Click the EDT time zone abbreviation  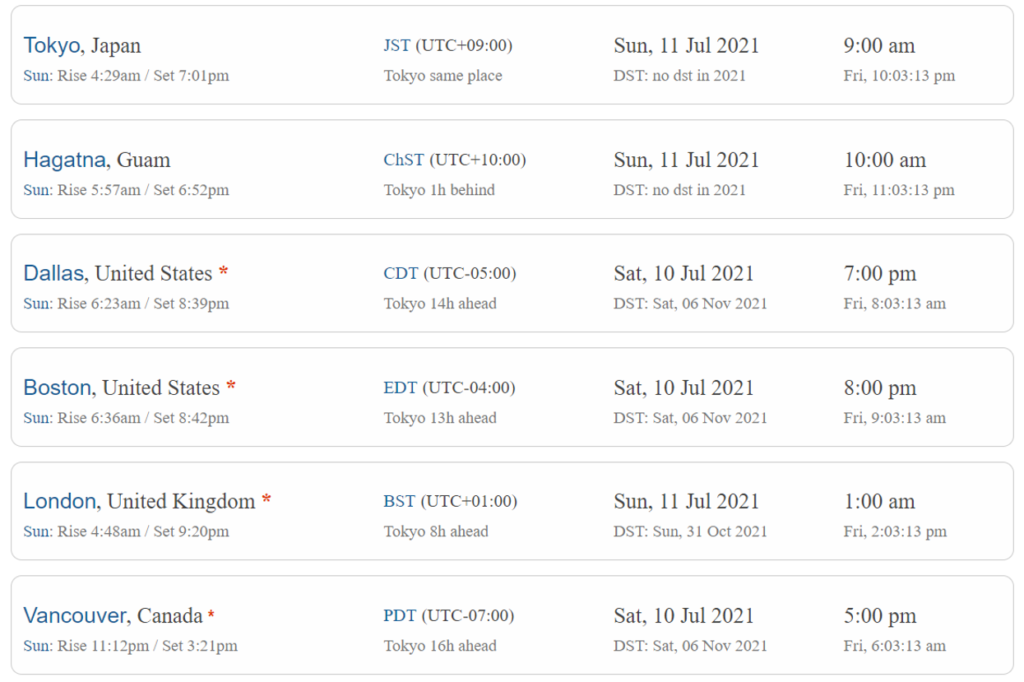click(x=400, y=387)
